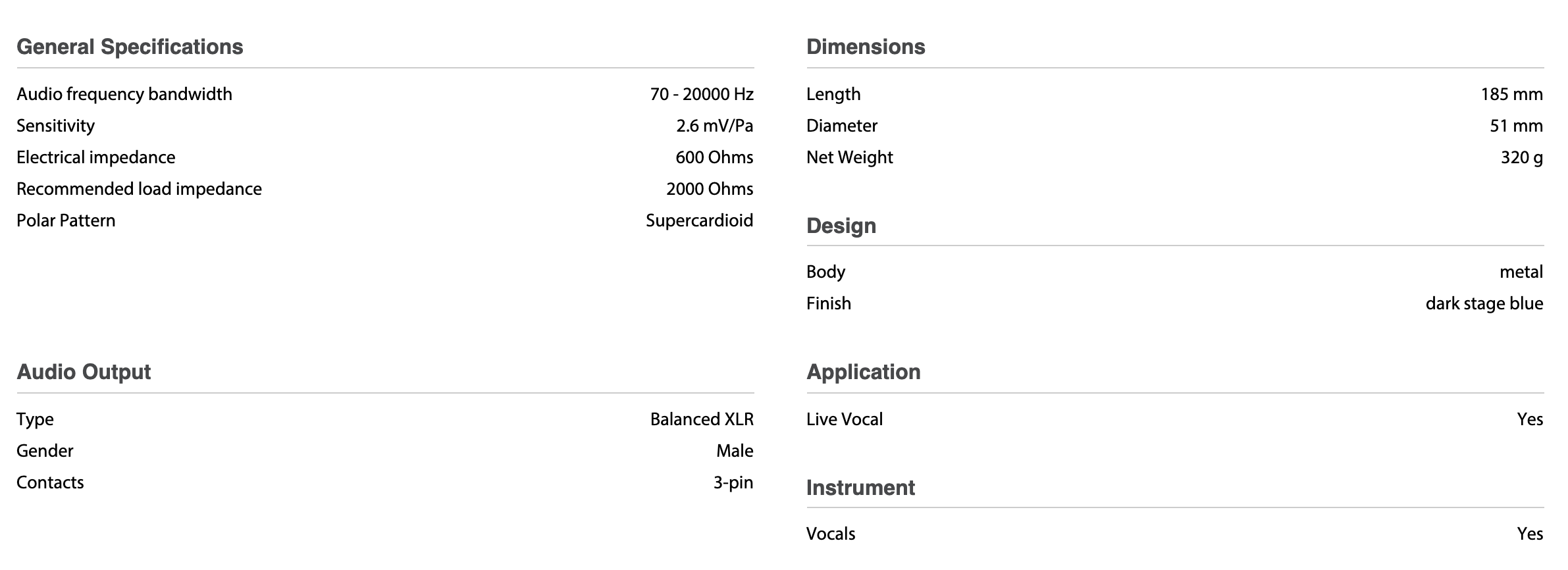Click the Balanced XLR type value
Viewport: 1568px width, 570px height.
tap(702, 419)
